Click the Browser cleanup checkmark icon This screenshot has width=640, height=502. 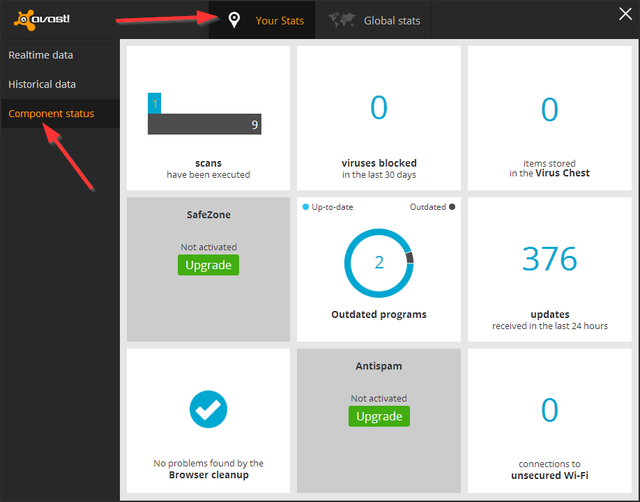pos(208,409)
